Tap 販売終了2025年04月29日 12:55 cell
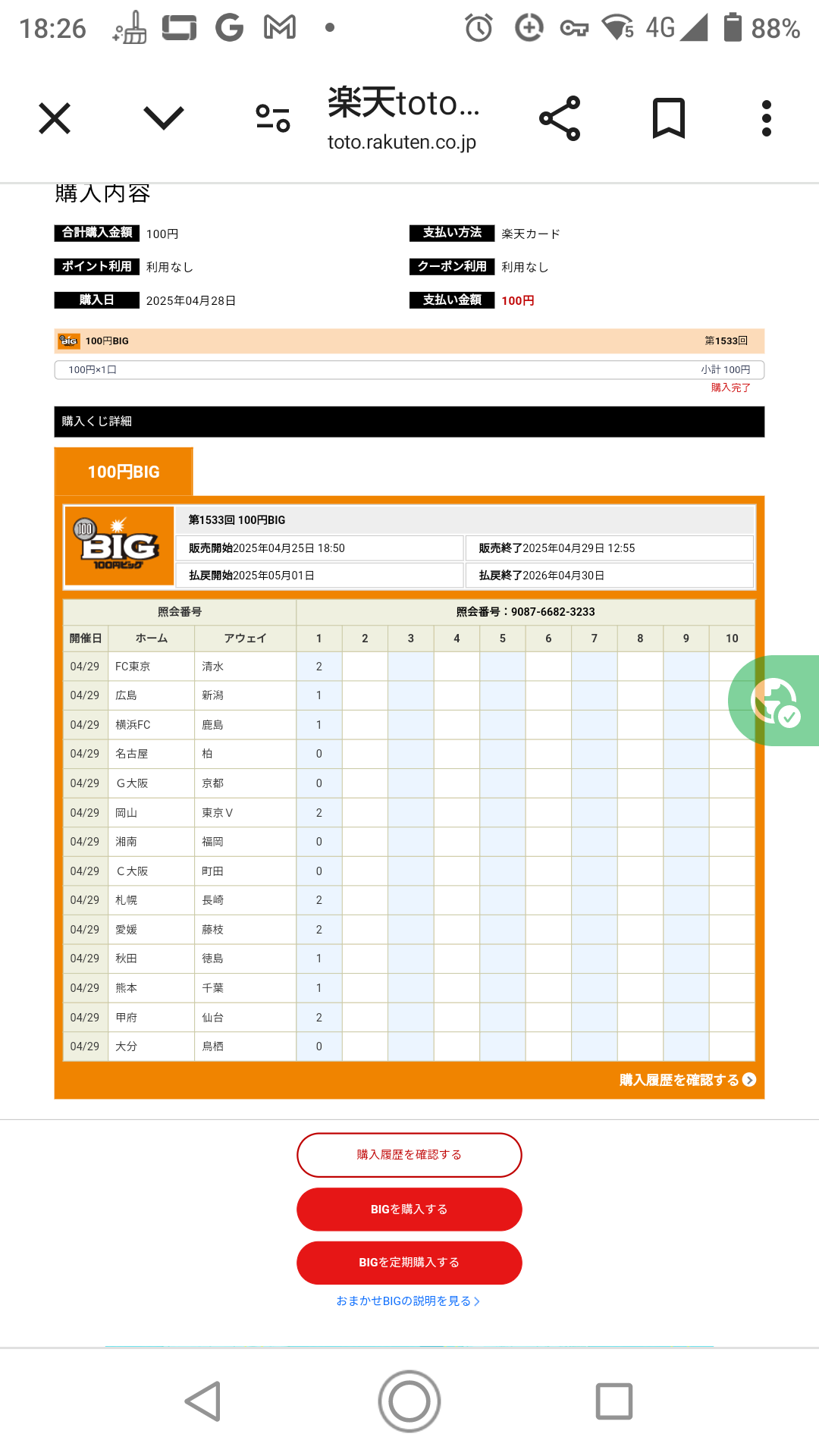Viewport: 819px width, 1456px height. (610, 548)
